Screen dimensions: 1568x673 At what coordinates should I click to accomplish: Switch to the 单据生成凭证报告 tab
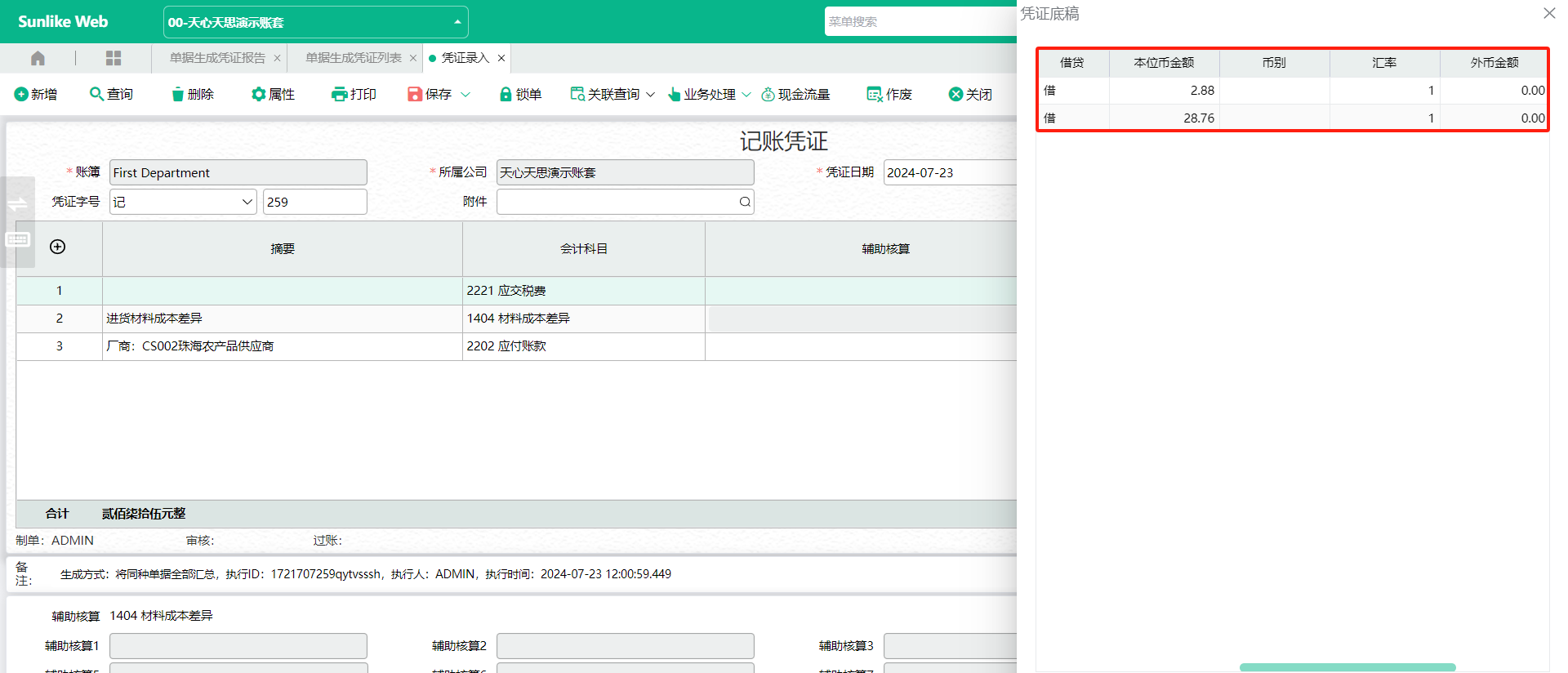pyautogui.click(x=217, y=58)
